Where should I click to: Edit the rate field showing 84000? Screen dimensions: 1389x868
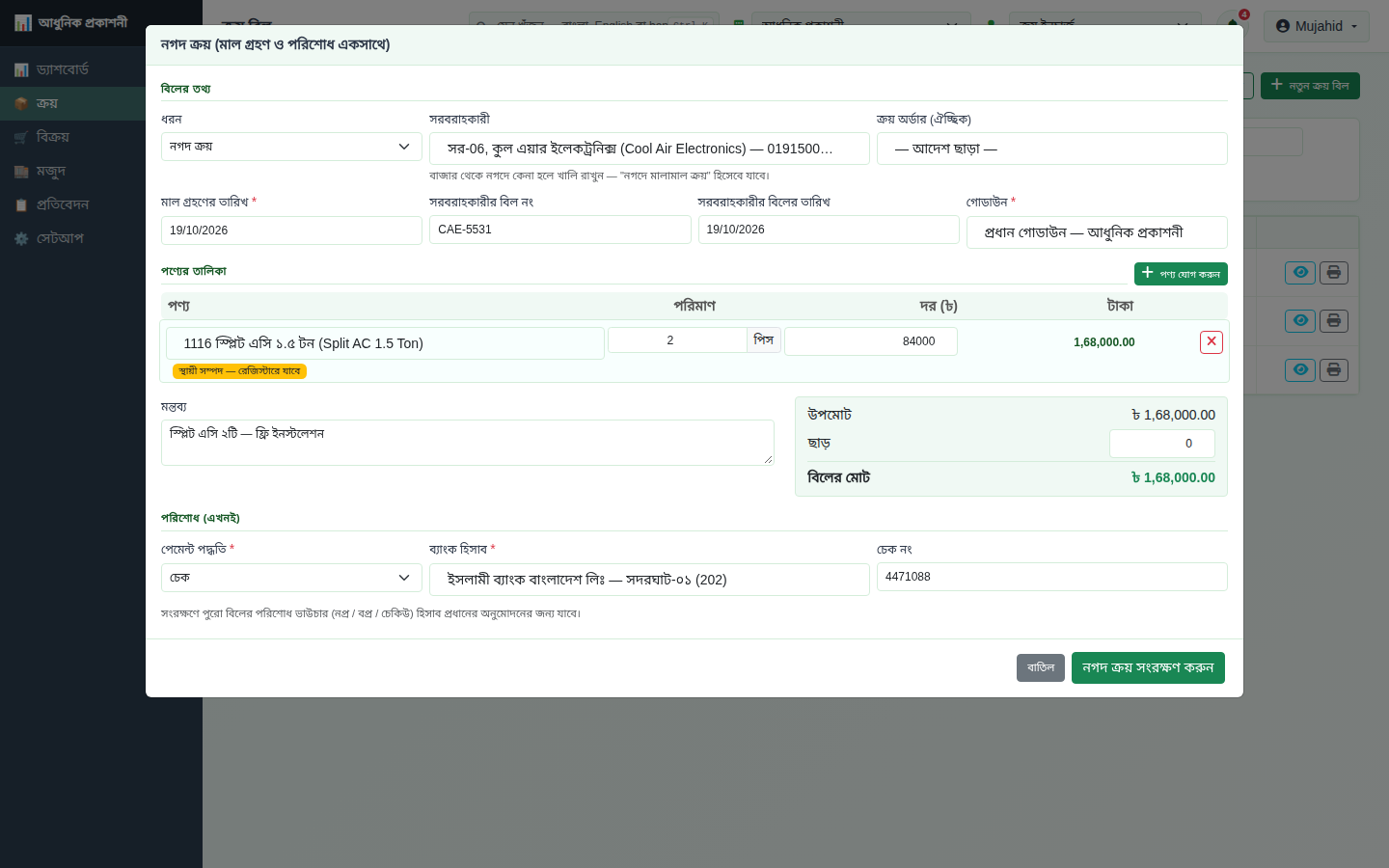click(x=871, y=341)
